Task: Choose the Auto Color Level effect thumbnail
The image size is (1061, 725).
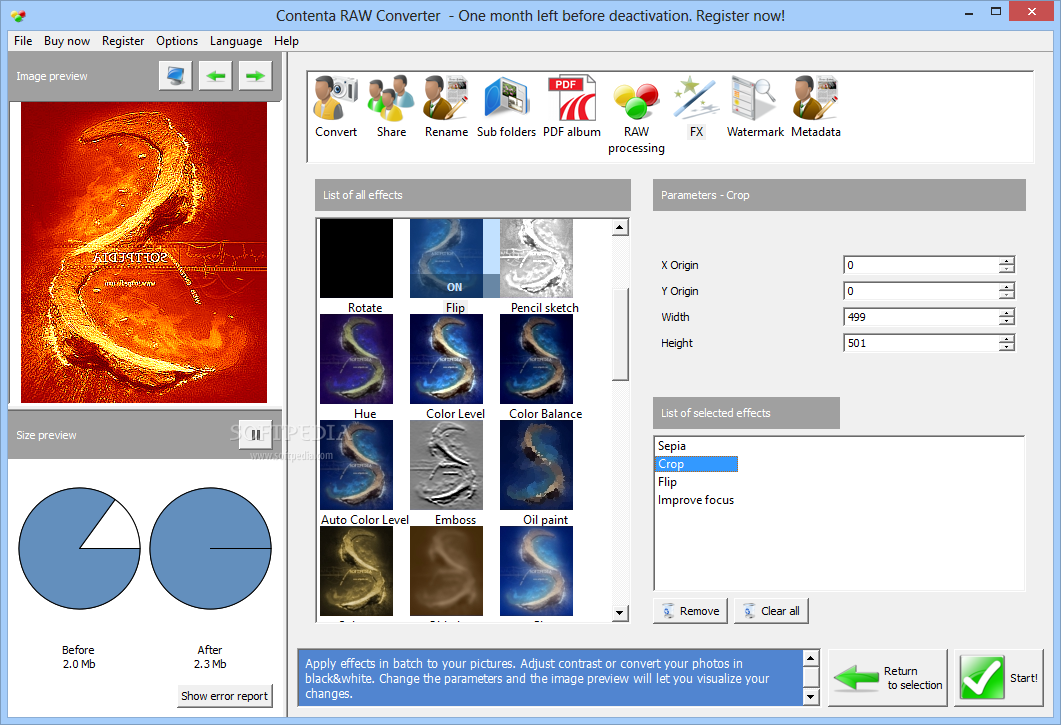Action: pos(357,465)
